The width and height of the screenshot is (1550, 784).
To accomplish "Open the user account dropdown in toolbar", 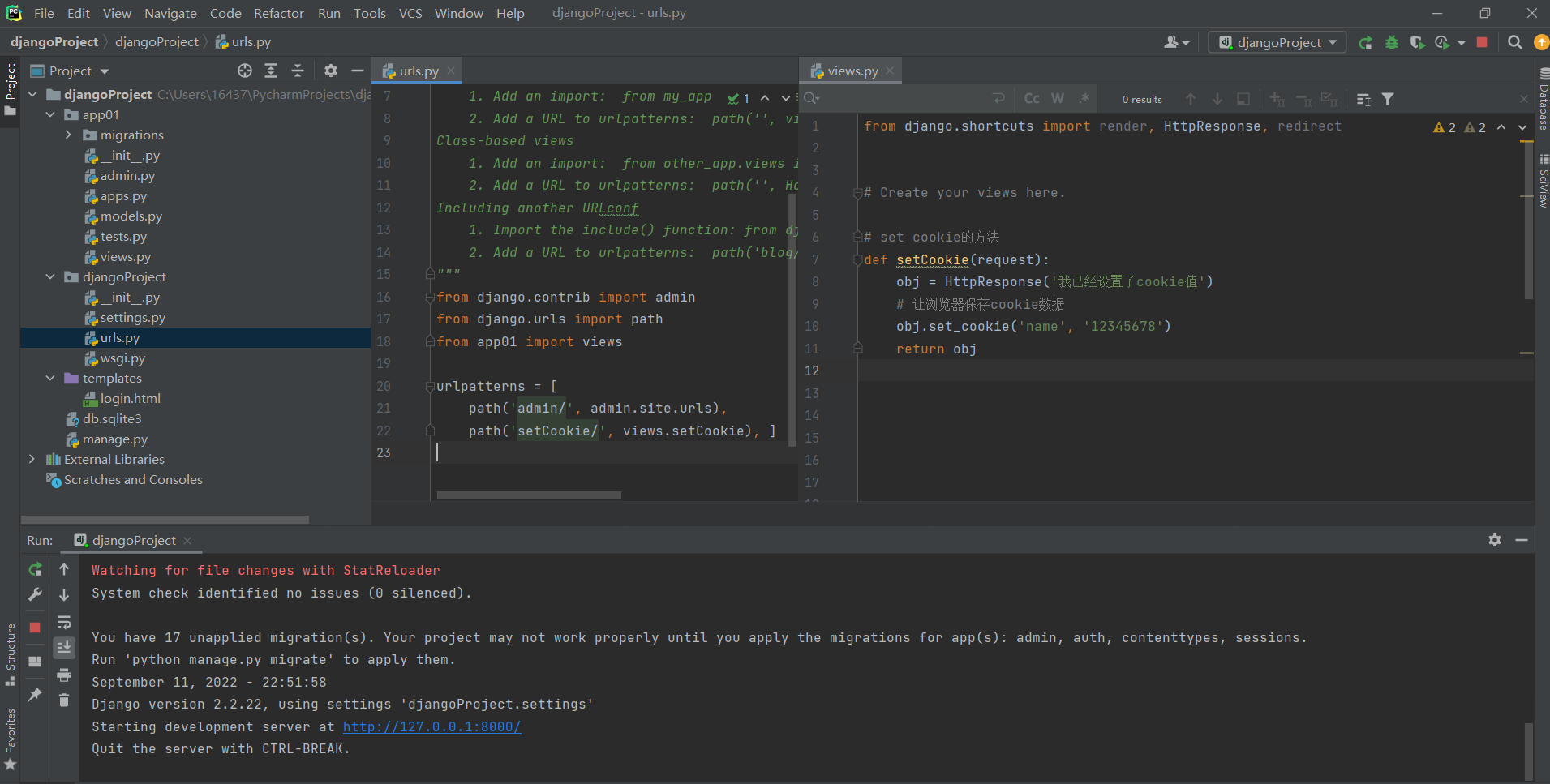I will tap(1177, 42).
